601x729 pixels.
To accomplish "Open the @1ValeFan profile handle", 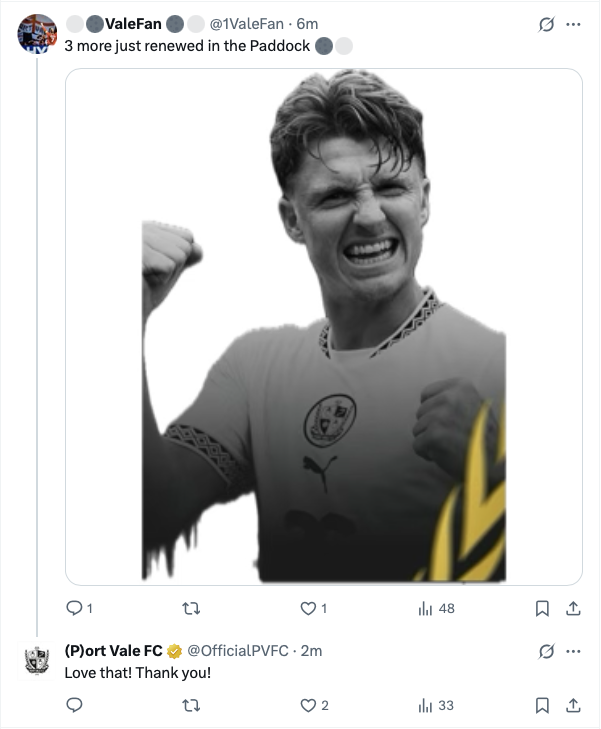I will click(246, 24).
